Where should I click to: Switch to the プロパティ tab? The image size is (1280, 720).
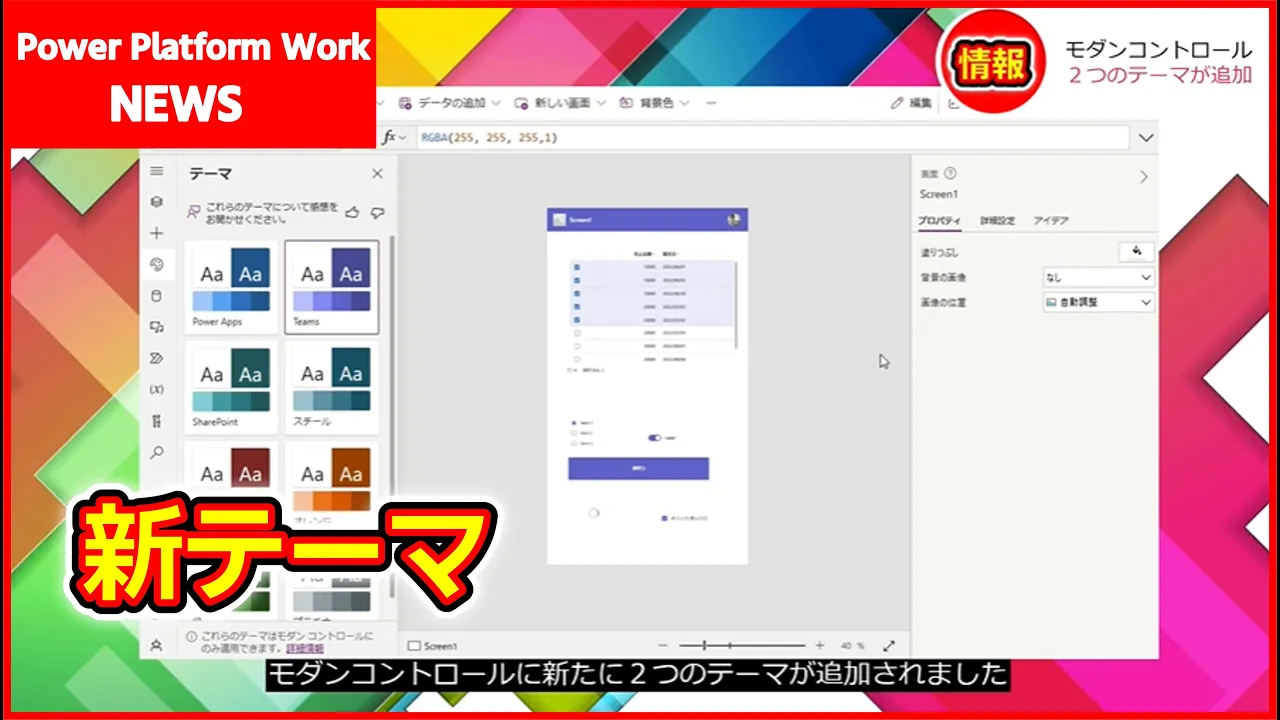coord(940,221)
